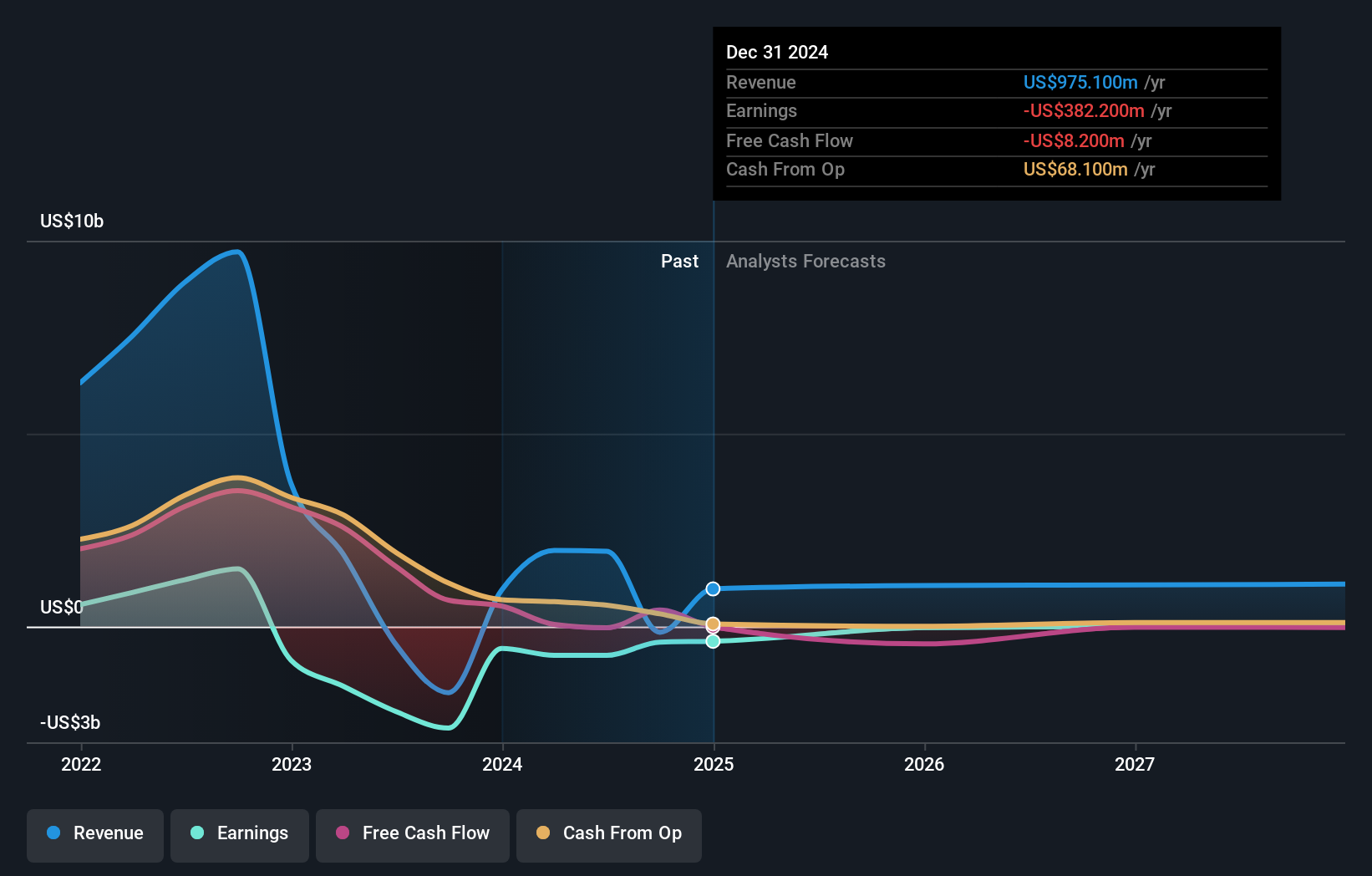The width and height of the screenshot is (1372, 876).
Task: Click the 2023 x-axis label
Action: pyautogui.click(x=292, y=764)
